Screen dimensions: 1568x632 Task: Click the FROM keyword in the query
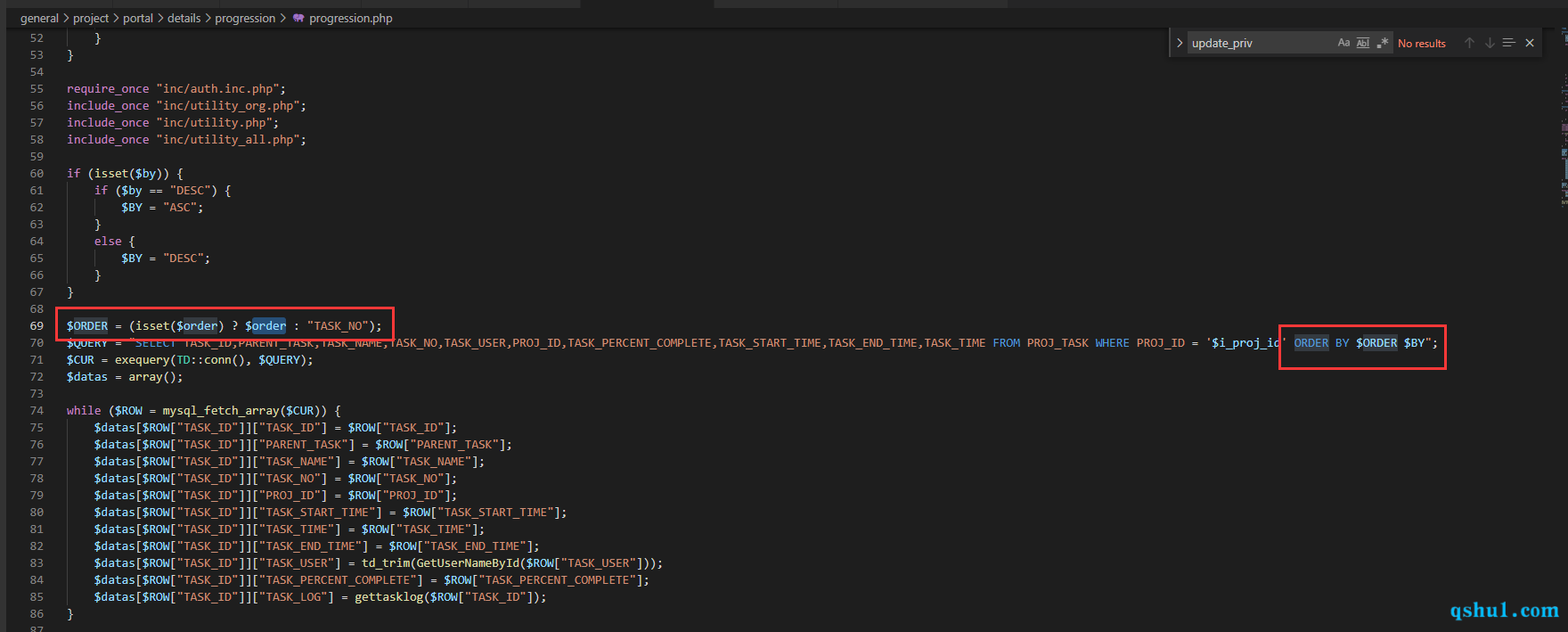1007,342
